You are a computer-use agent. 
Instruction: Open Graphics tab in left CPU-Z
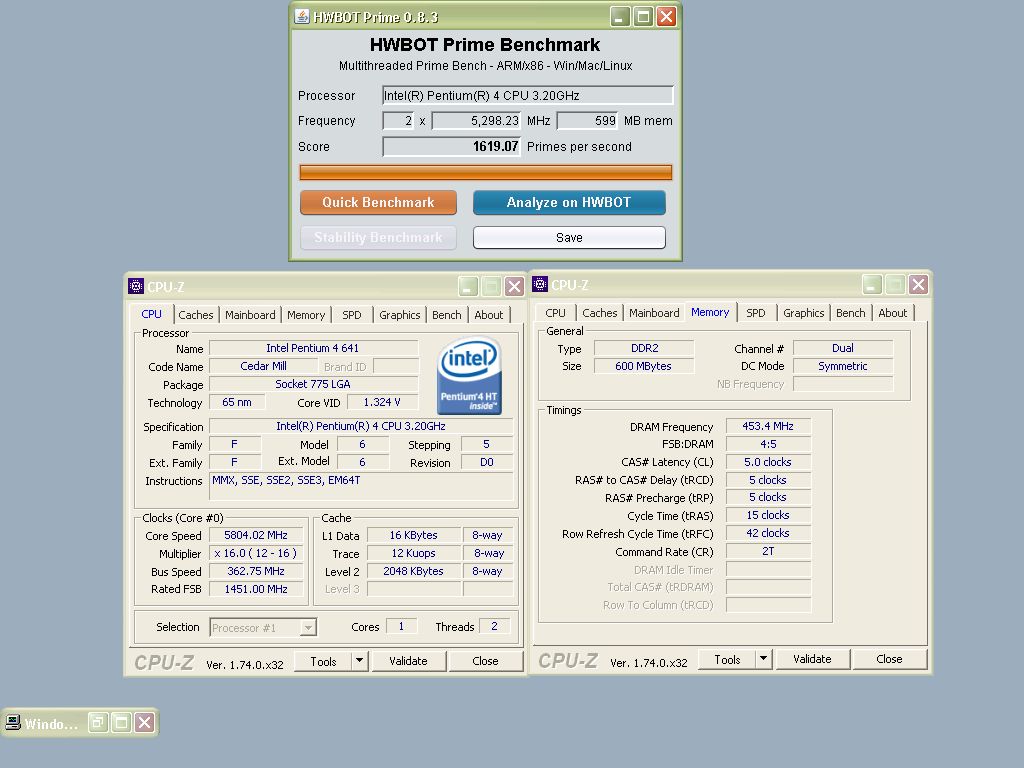(x=400, y=315)
